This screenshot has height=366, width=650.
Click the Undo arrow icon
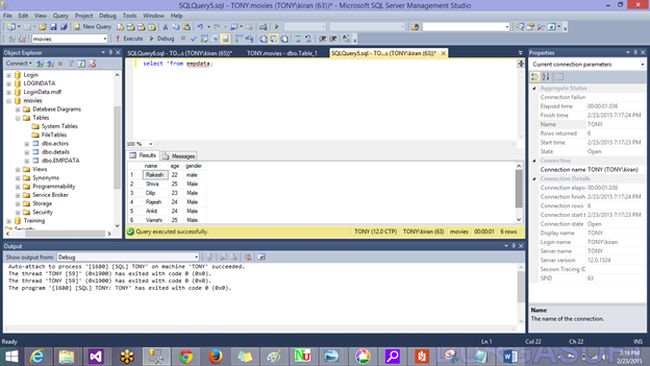[200, 27]
